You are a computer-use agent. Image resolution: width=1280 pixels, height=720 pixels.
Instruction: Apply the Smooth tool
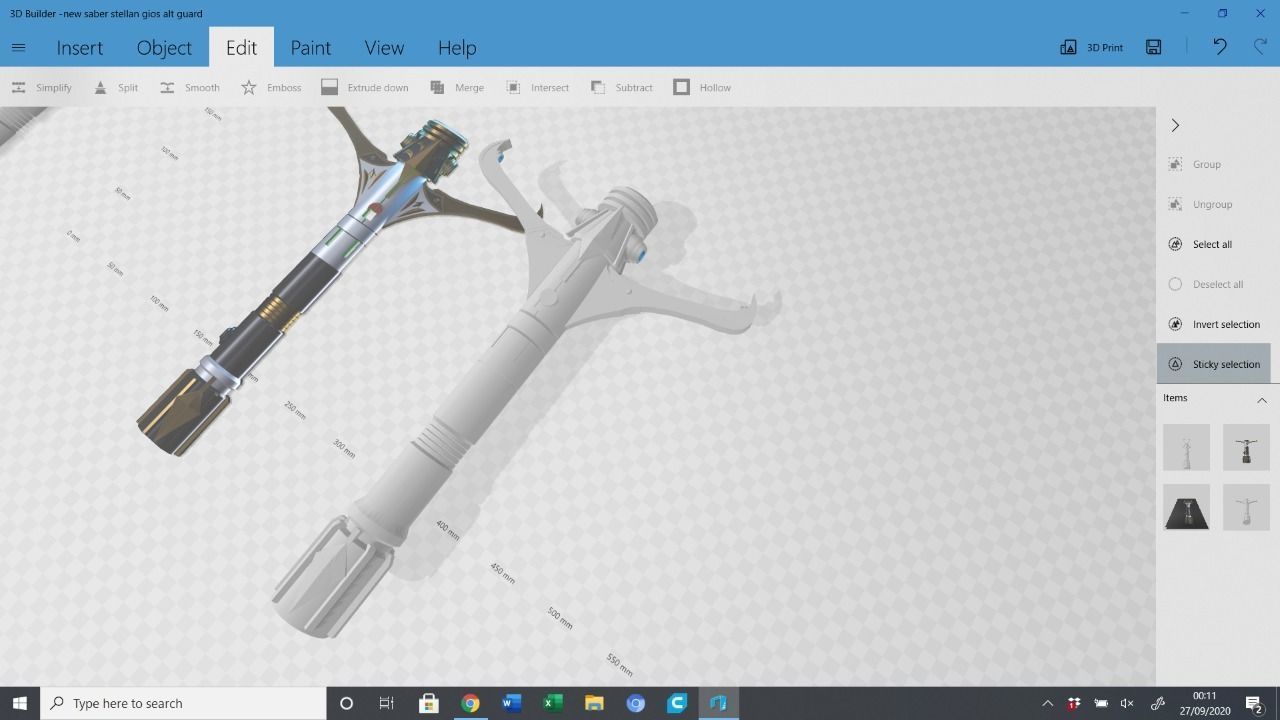pos(189,87)
